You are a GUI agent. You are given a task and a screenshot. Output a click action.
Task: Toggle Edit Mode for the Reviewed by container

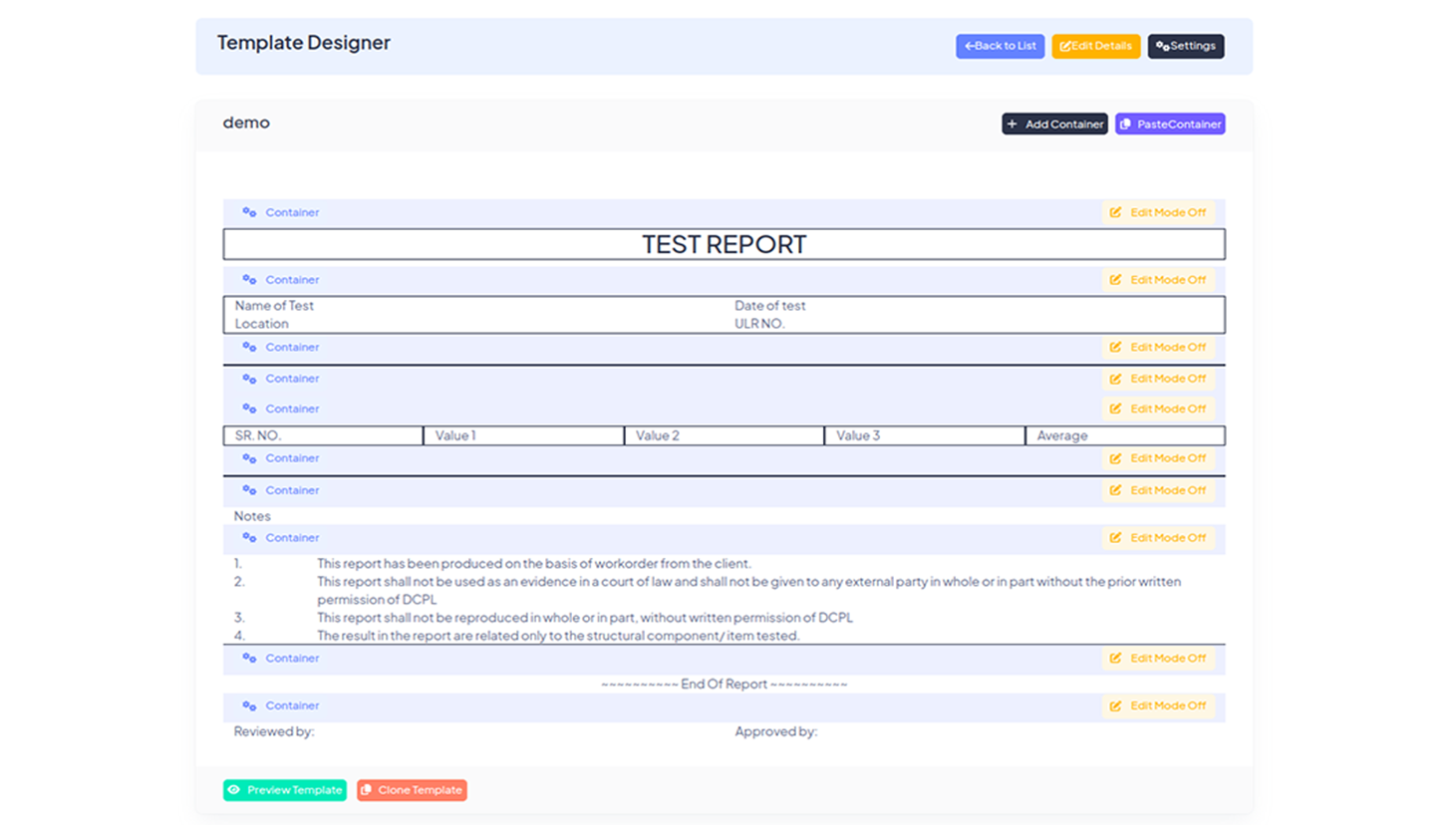pyautogui.click(x=1158, y=705)
